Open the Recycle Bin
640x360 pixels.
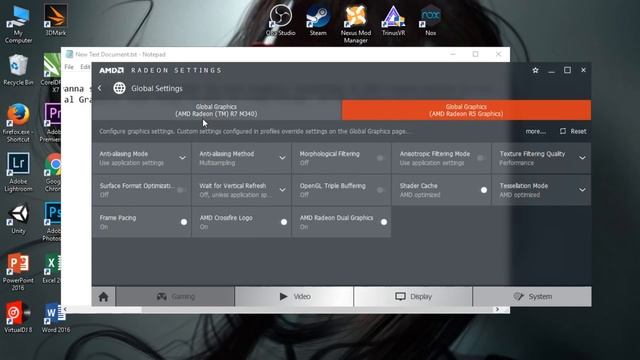pos(18,70)
